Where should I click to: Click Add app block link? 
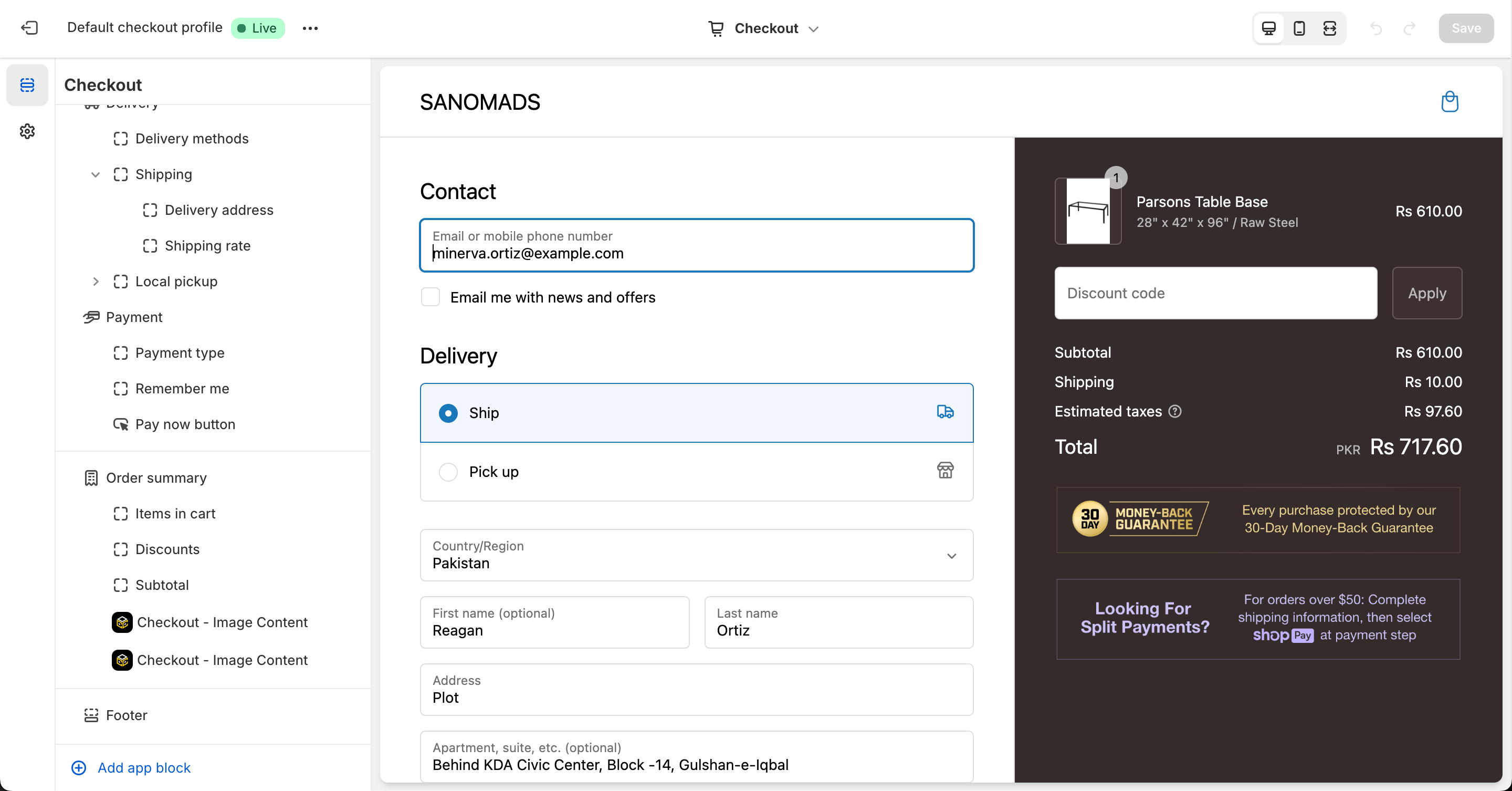pyautogui.click(x=144, y=767)
